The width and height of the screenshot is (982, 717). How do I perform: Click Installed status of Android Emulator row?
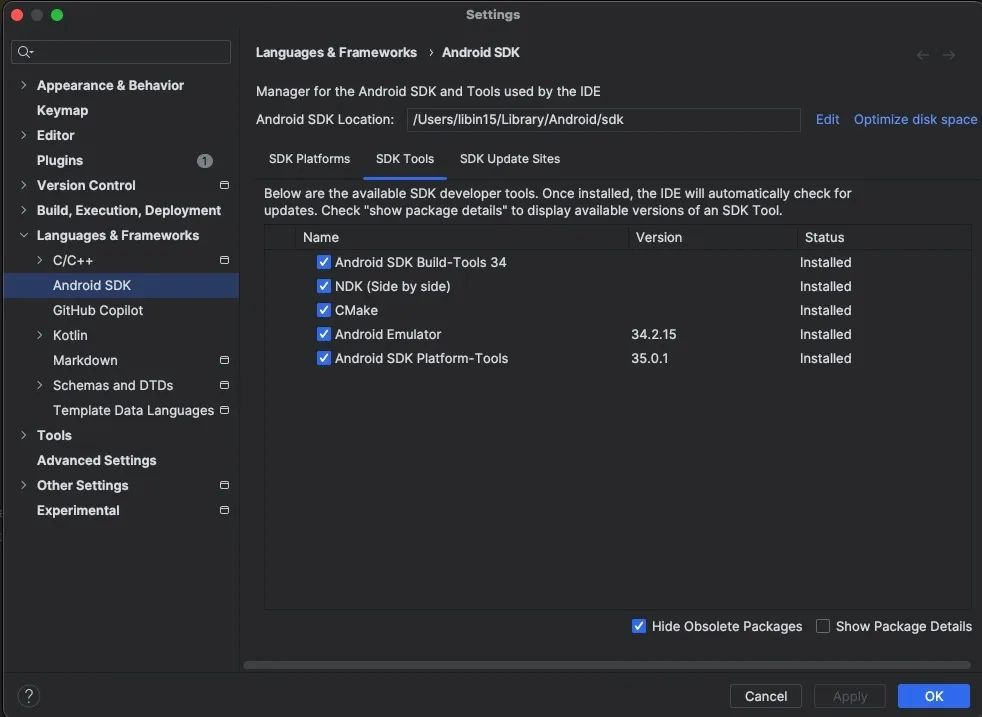click(825, 334)
